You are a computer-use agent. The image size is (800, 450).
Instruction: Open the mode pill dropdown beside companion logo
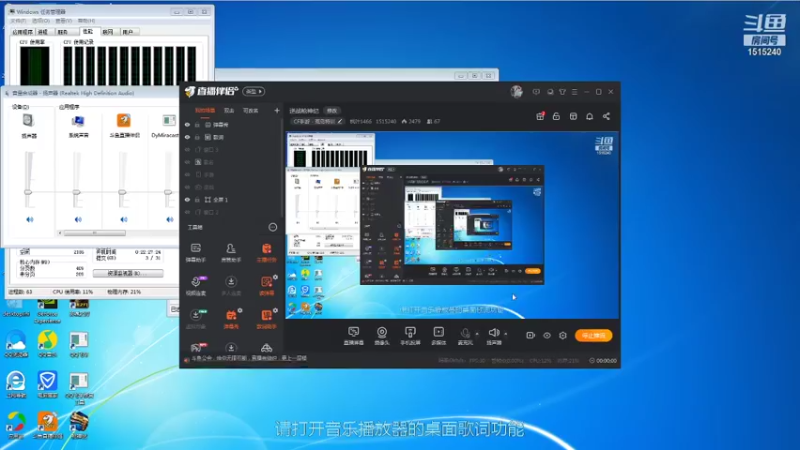pyautogui.click(x=254, y=92)
